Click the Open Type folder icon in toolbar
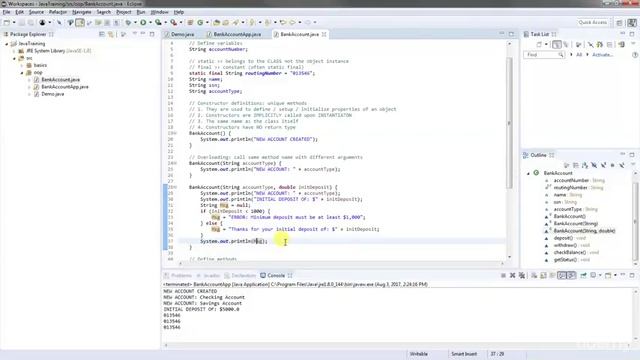This screenshot has height=360, width=640. 217,22
